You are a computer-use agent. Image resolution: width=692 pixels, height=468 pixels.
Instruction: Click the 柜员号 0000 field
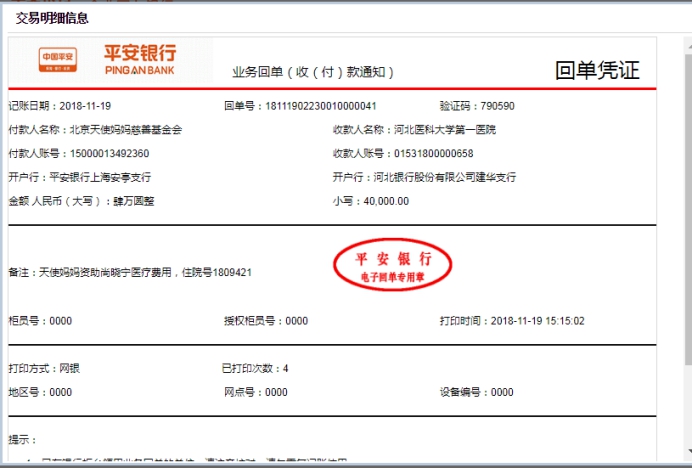pyautogui.click(x=40, y=321)
